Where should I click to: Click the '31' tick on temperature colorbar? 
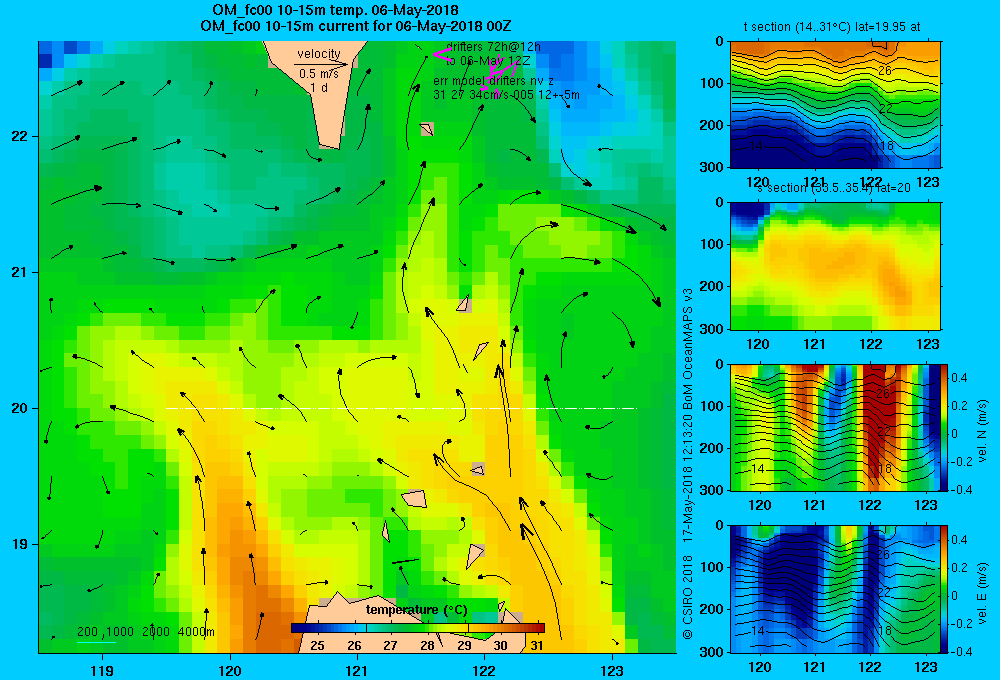[537, 646]
